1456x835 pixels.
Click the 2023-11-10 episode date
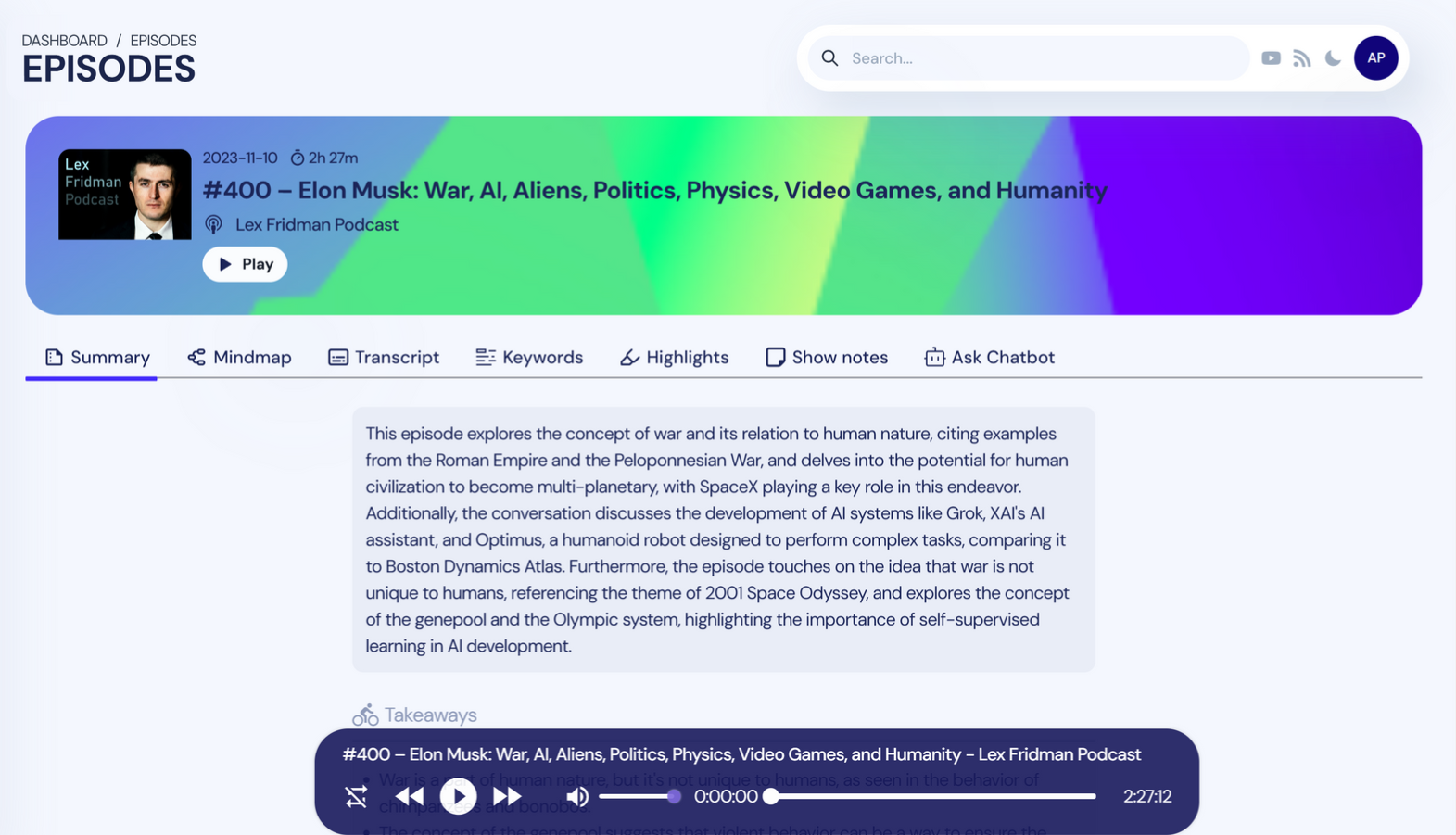240,158
